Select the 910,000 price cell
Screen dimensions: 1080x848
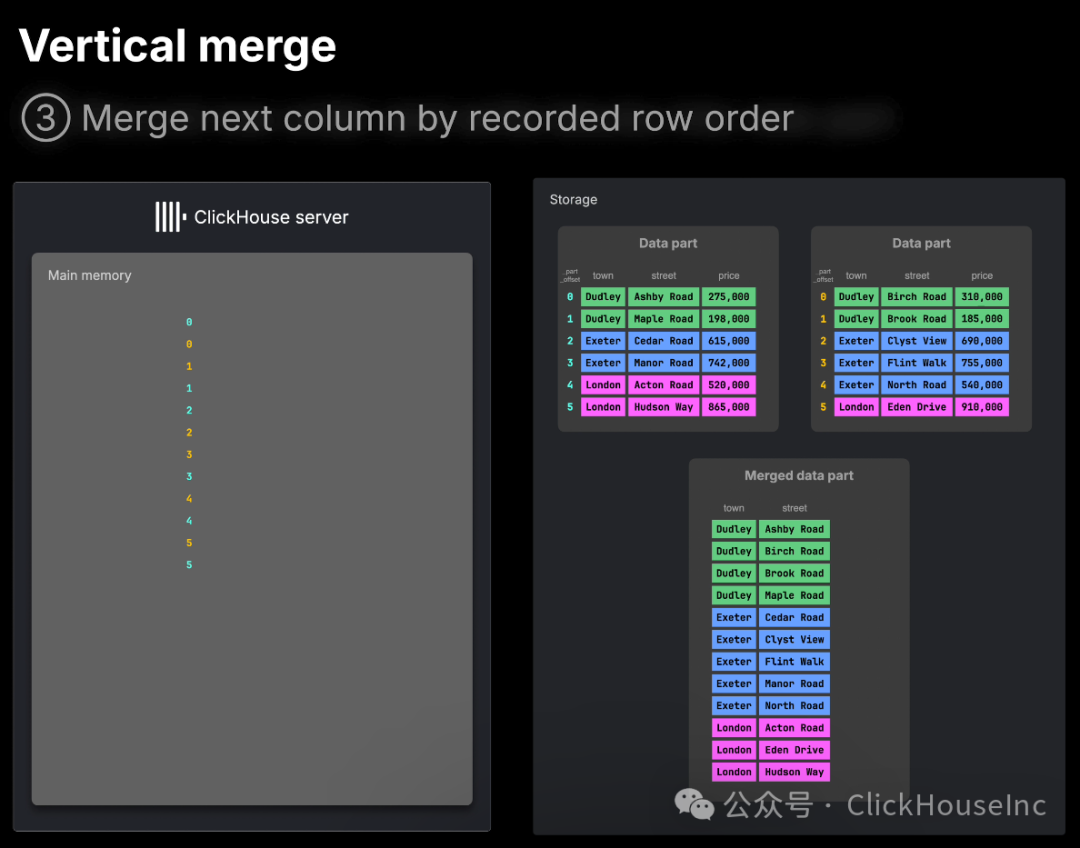(x=982, y=407)
